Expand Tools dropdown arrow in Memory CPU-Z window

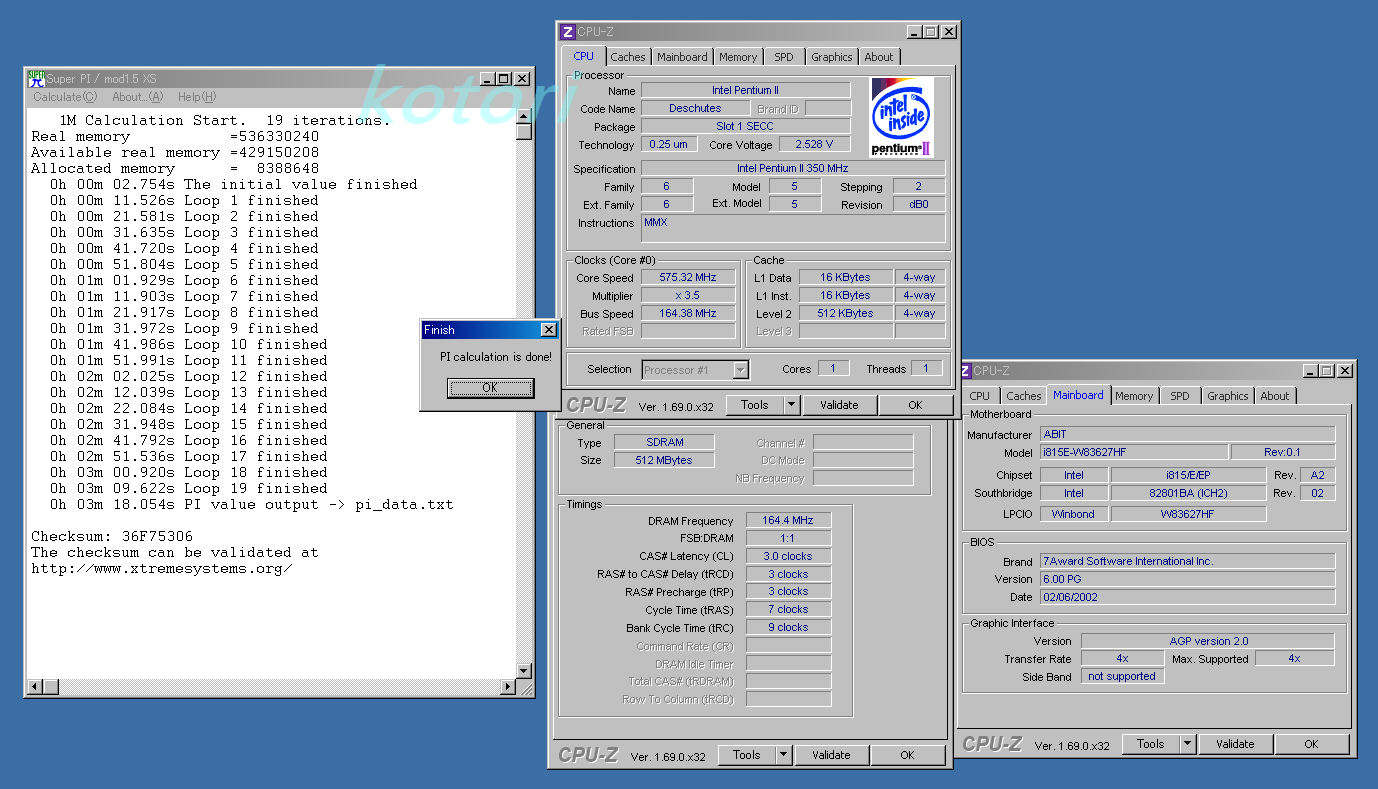pyautogui.click(x=784, y=755)
